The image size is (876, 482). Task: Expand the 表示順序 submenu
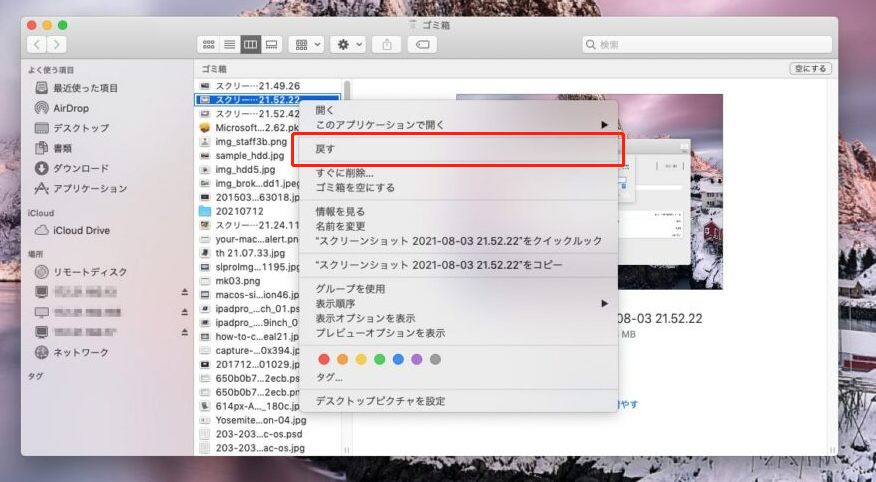[x=458, y=303]
